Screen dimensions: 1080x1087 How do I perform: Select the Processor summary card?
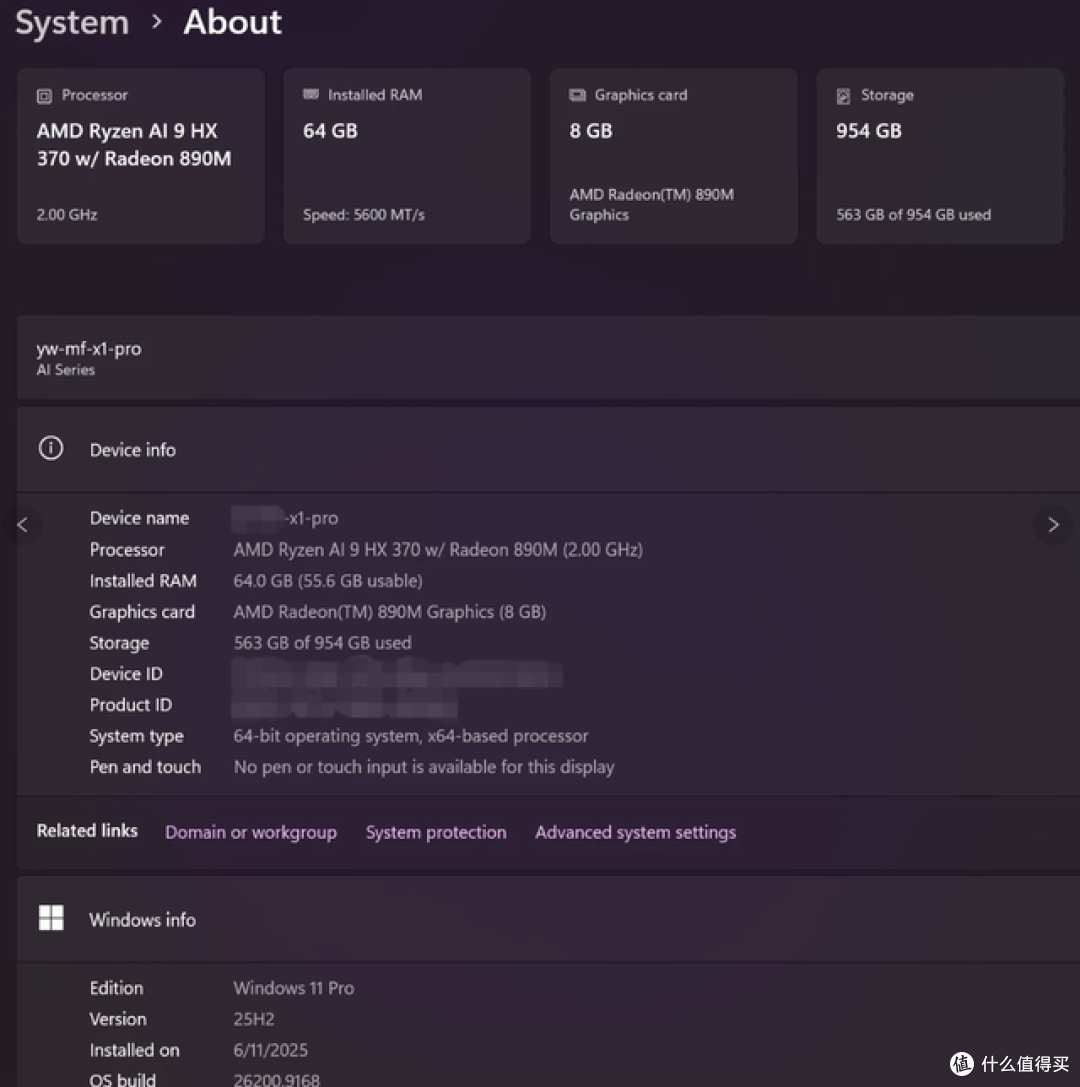(x=141, y=156)
